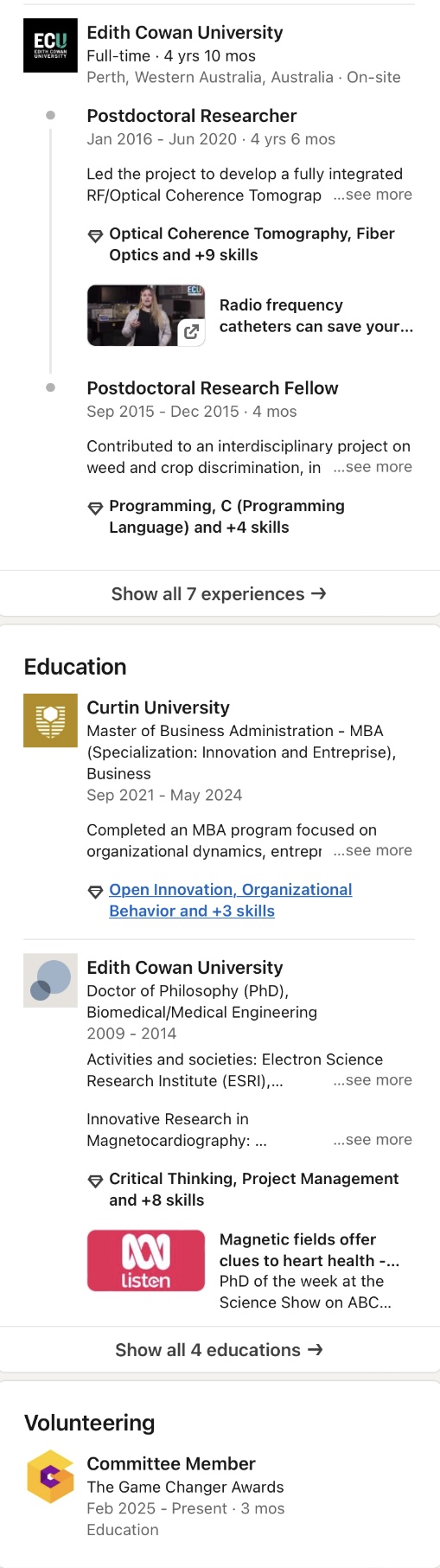Click the Edith Cowan University education placeholder logo
This screenshot has height=1568, width=440.
pyautogui.click(x=50, y=980)
